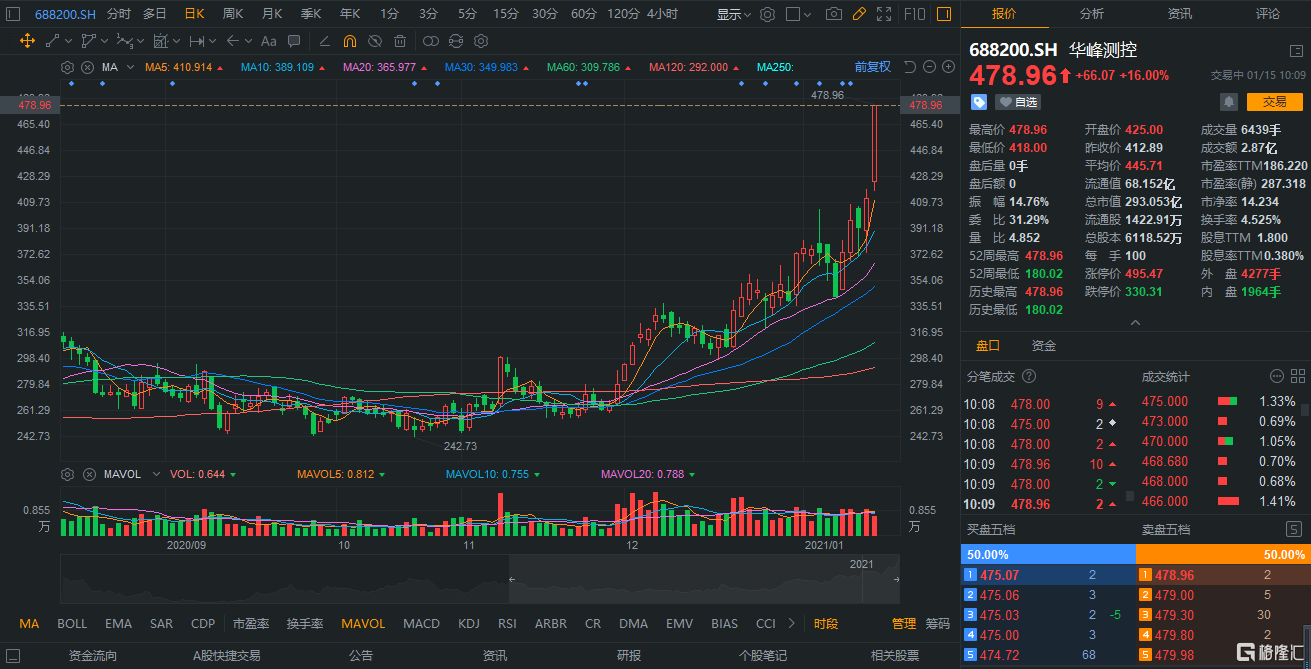Toggle the KDJ sub-indicator

(x=469, y=623)
